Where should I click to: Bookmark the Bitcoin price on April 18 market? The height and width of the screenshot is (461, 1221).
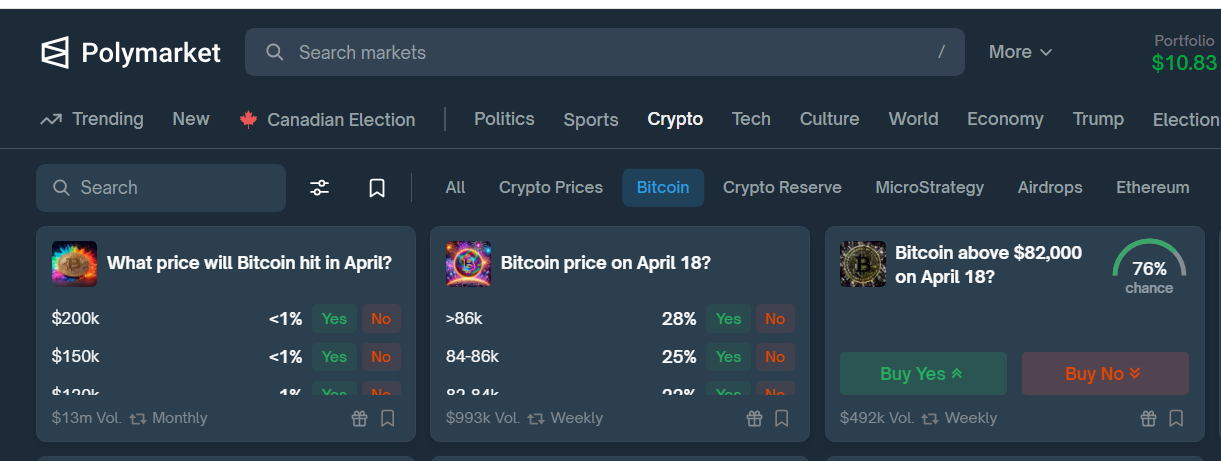[x=782, y=418]
